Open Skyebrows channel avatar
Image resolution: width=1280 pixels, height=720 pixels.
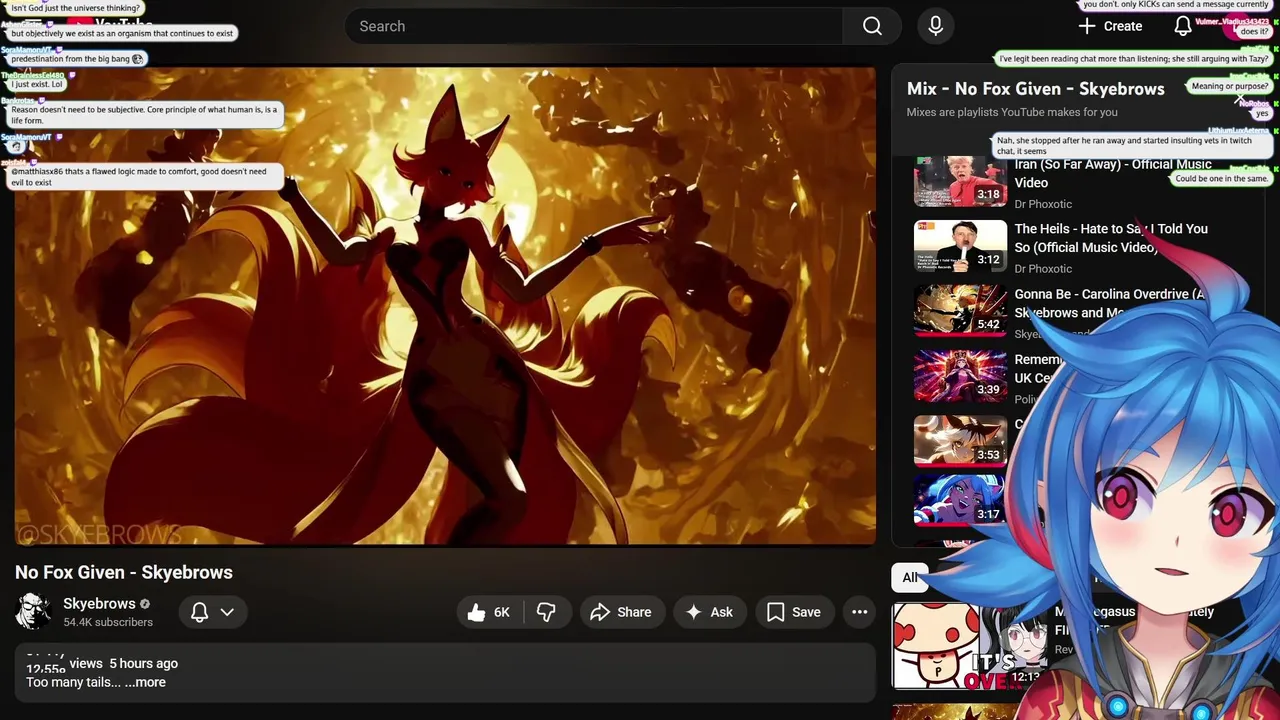pos(33,611)
